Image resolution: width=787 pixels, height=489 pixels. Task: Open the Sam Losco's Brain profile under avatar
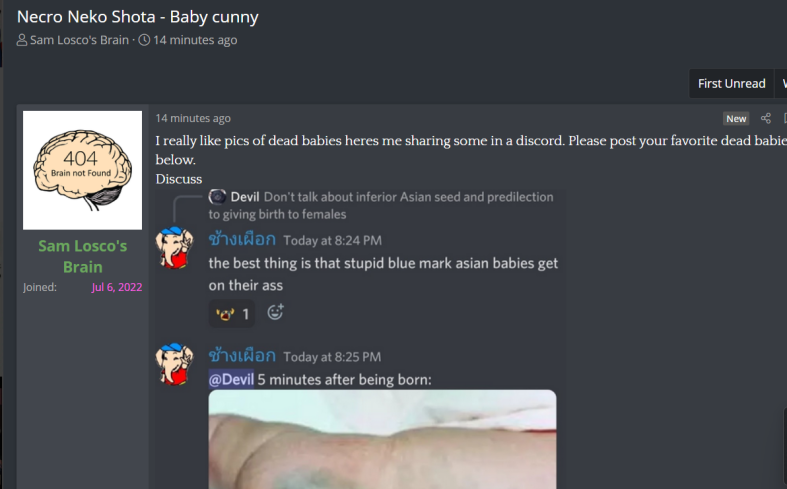(83, 256)
